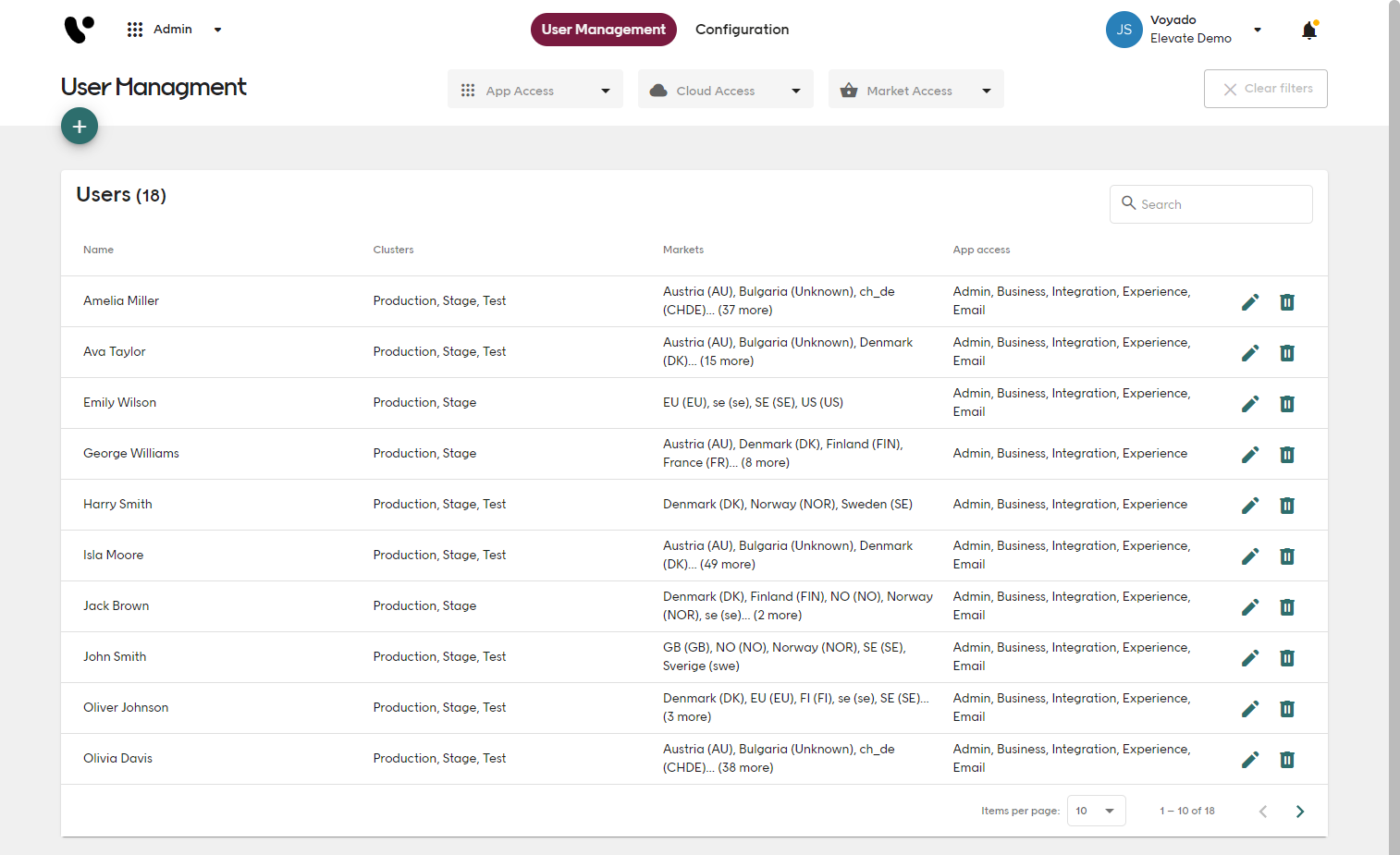This screenshot has height=855, width=1400.
Task: Add a new user with plus button
Action: coord(80,126)
